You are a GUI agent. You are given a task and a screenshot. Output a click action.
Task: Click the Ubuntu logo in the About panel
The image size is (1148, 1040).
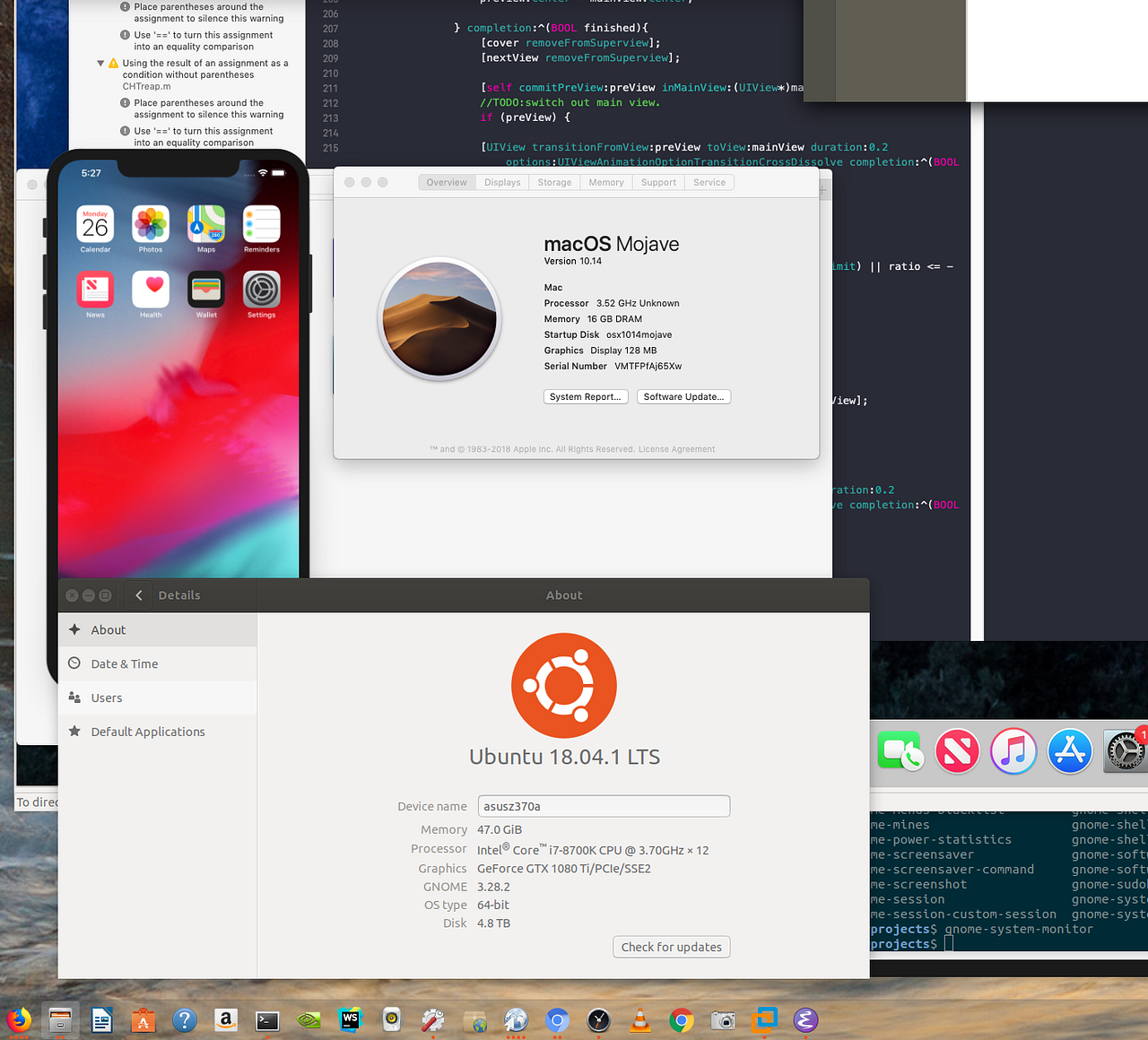pos(564,686)
